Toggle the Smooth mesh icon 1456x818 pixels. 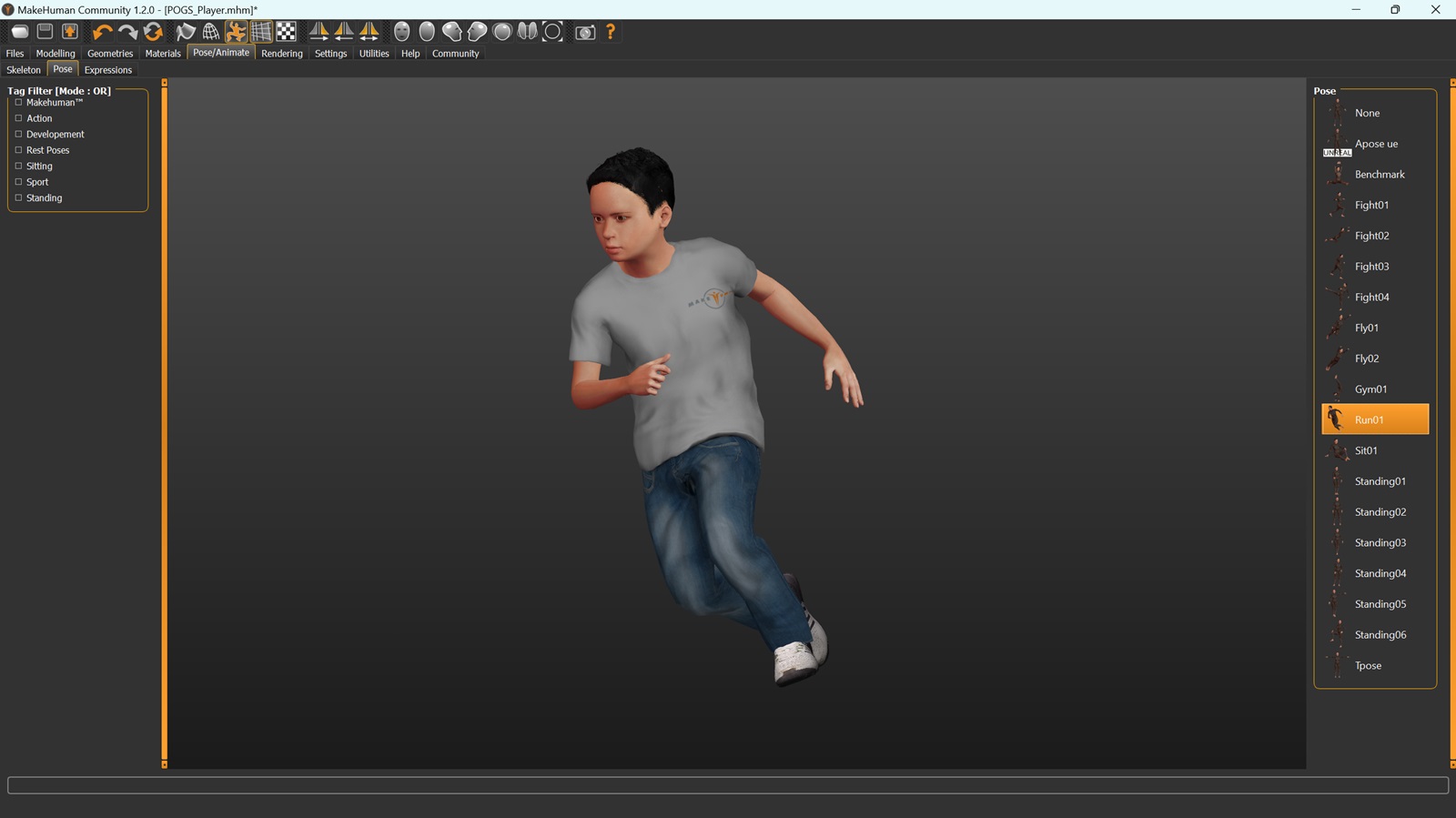[x=186, y=32]
